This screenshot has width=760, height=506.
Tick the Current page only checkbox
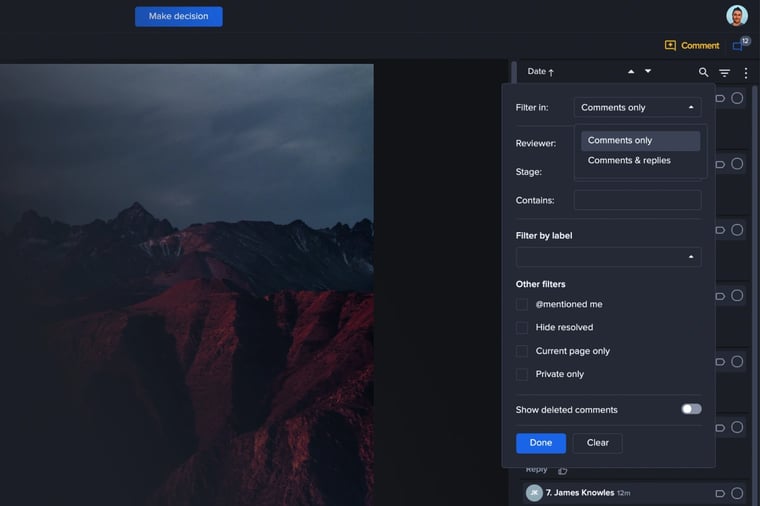[x=522, y=351]
